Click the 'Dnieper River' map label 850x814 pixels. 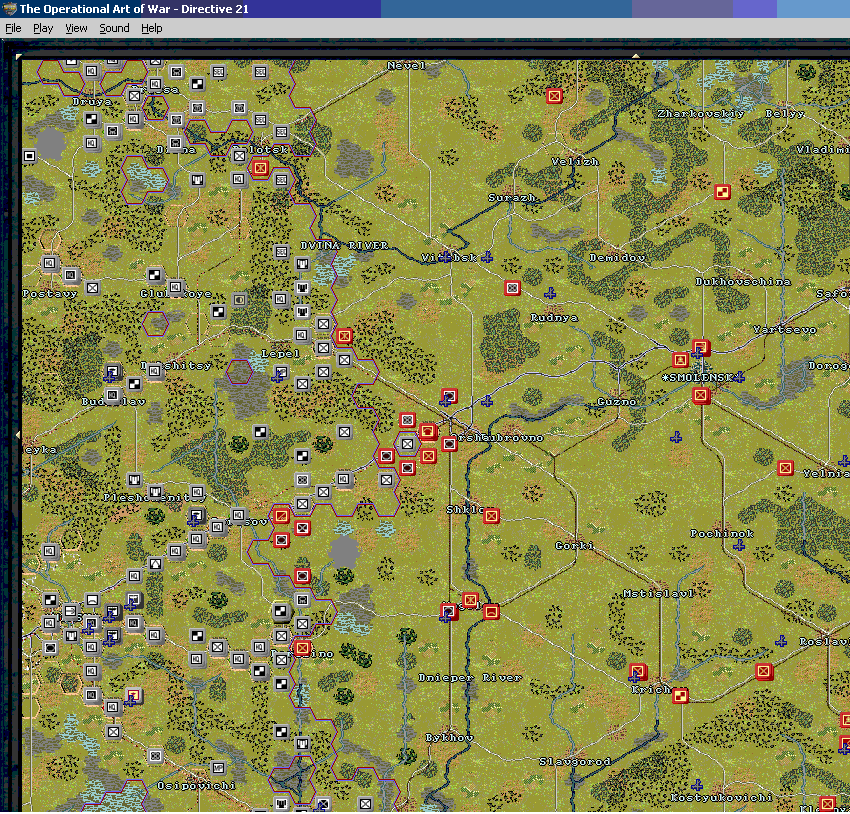click(x=470, y=677)
